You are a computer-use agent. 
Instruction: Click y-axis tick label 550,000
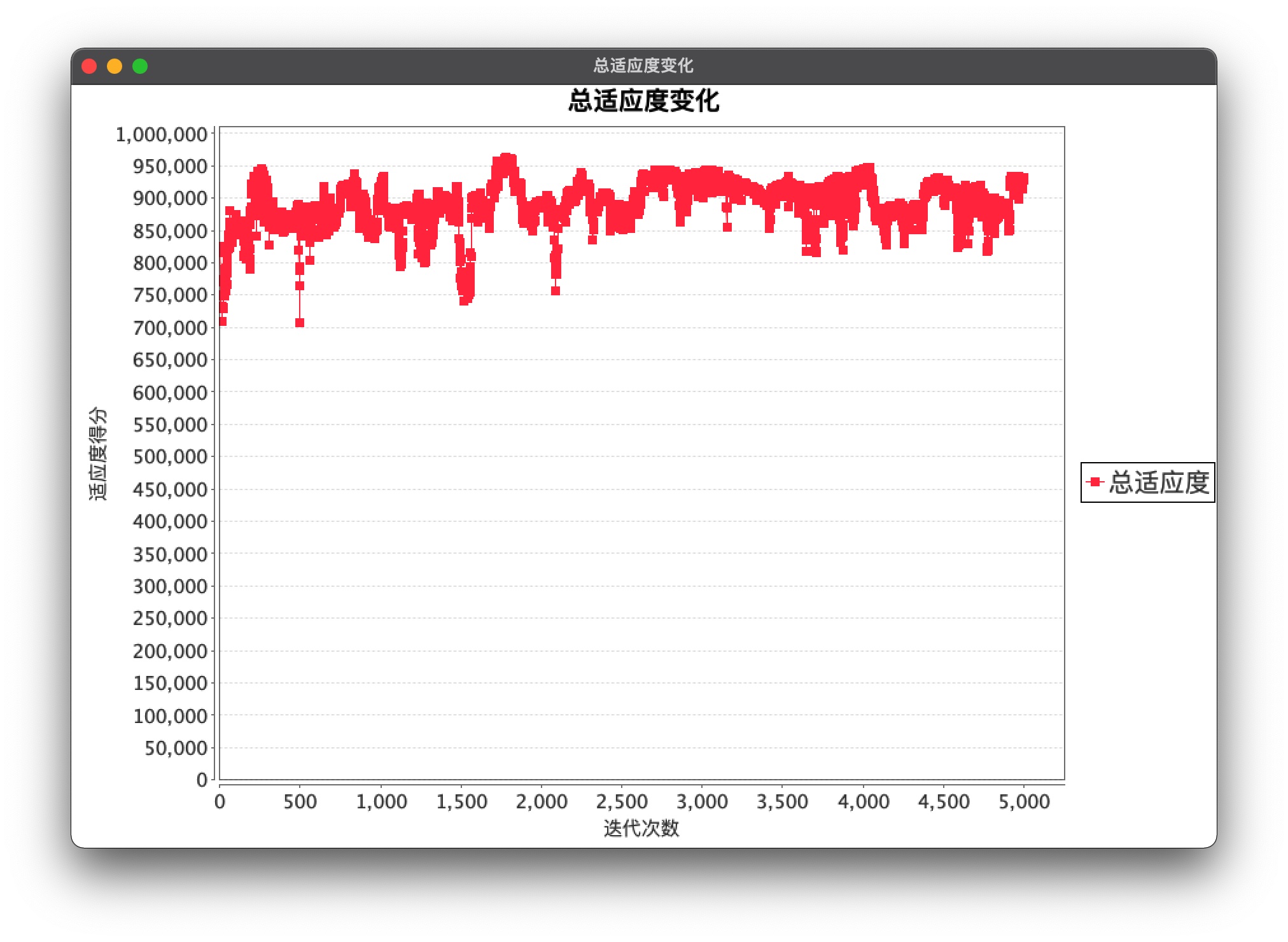click(x=171, y=425)
